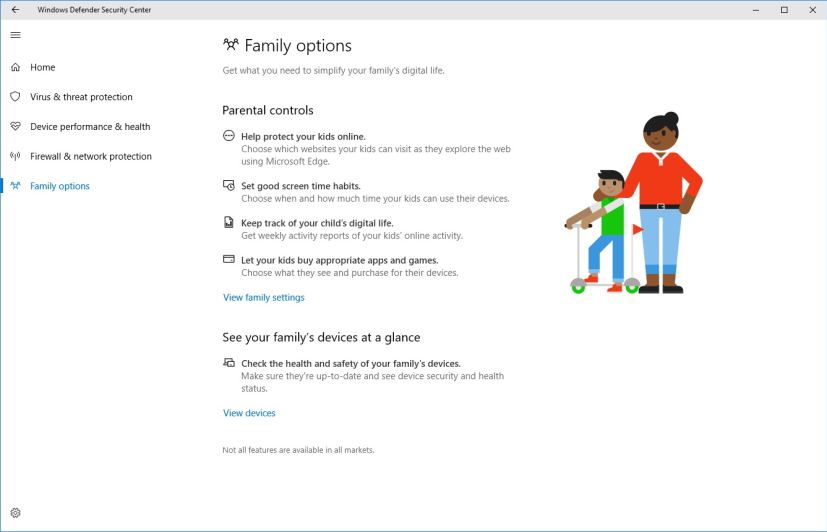
Task: Minimize the Security Center window
Action: point(756,9)
